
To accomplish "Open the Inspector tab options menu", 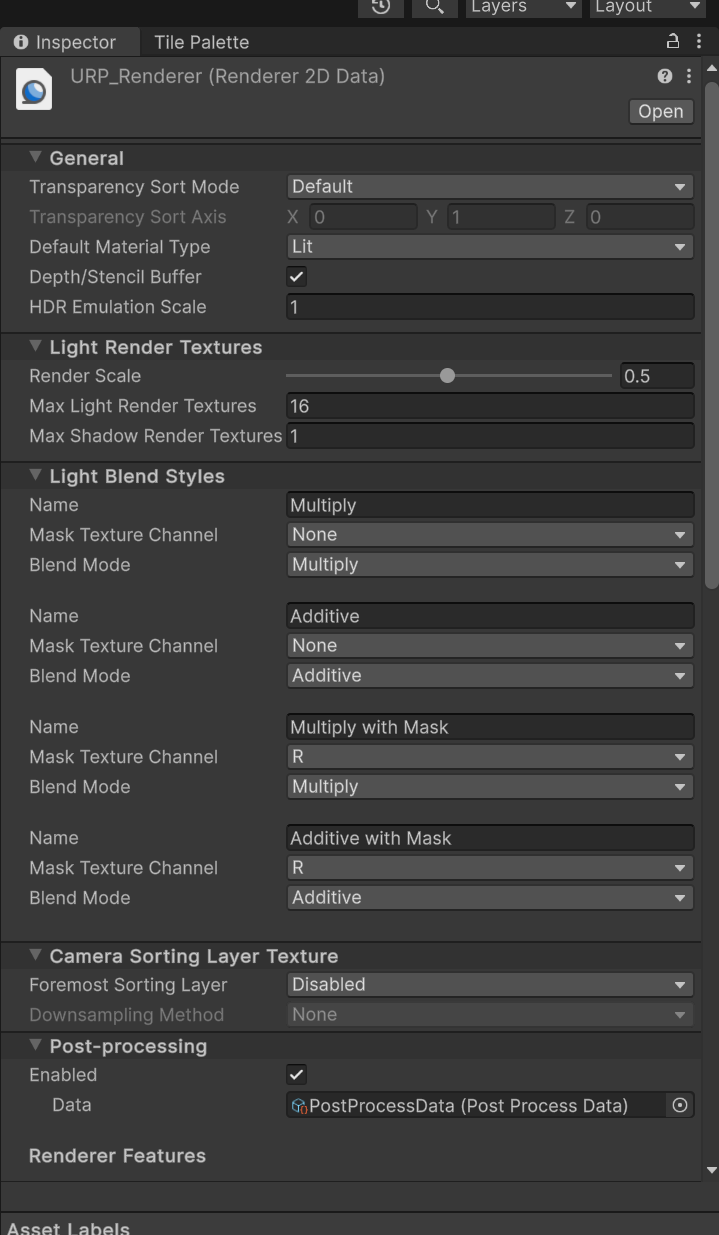I will [x=698, y=41].
